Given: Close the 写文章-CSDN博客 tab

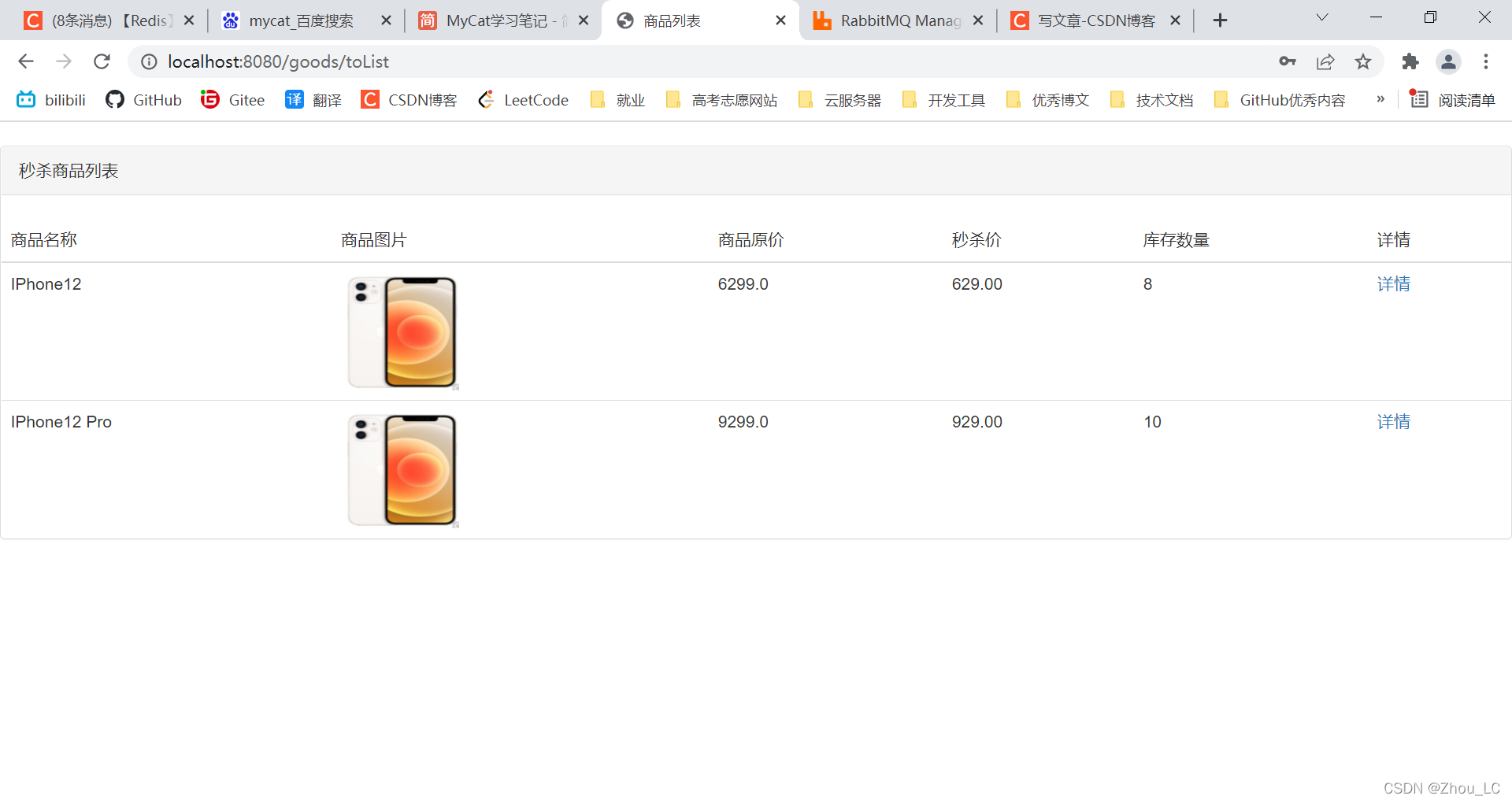Looking at the screenshot, I should pyautogui.click(x=1175, y=20).
